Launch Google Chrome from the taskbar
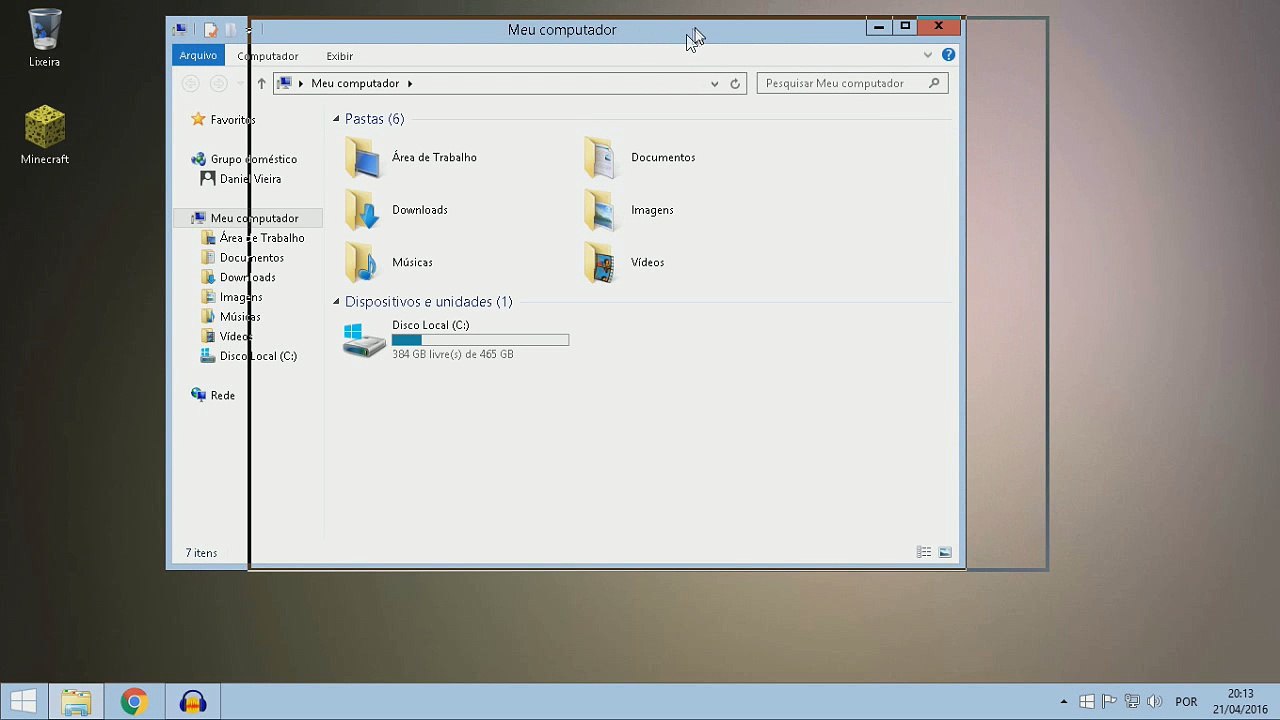 [133, 702]
